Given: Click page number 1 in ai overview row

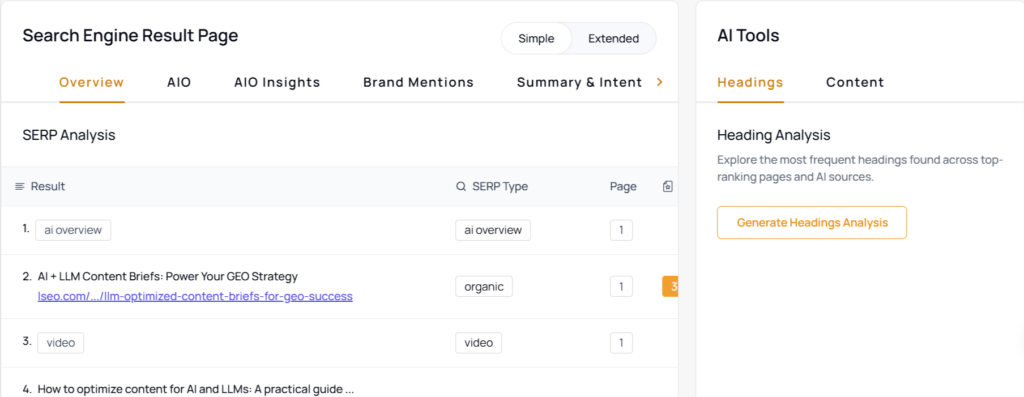Looking at the screenshot, I should point(621,230).
